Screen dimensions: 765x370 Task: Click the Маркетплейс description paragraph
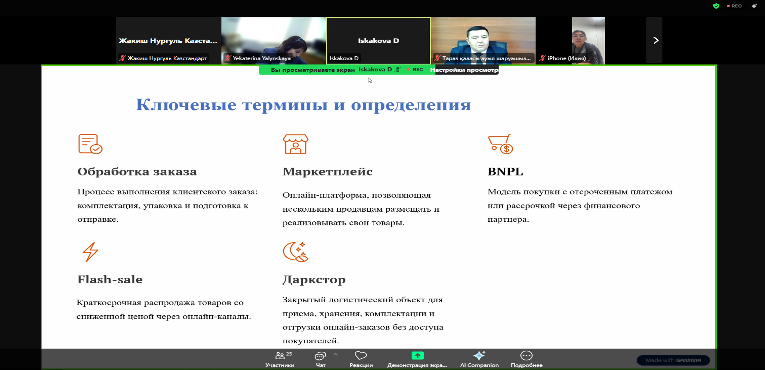361,209
